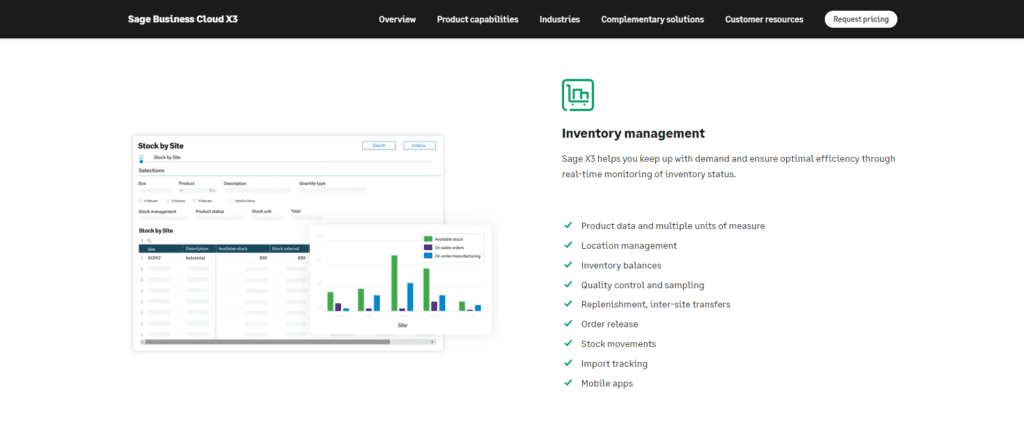This screenshot has height=434, width=1024.
Task: Open the Overview nav item
Action: click(397, 19)
